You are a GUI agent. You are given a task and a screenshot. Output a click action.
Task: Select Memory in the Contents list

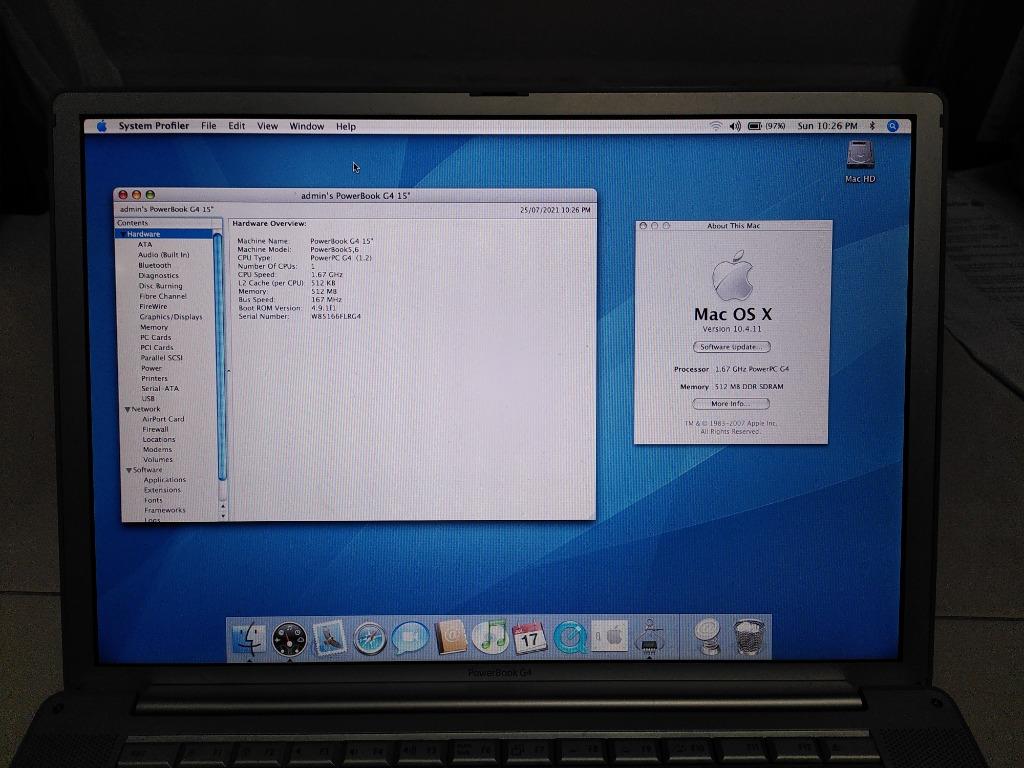154,327
